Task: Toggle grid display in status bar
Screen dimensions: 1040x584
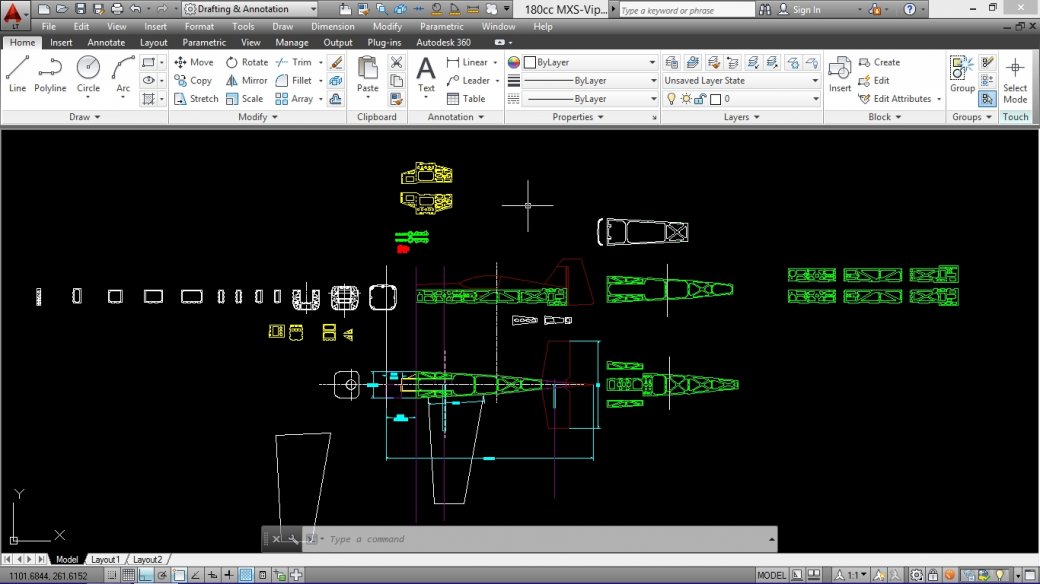Action: [129, 575]
